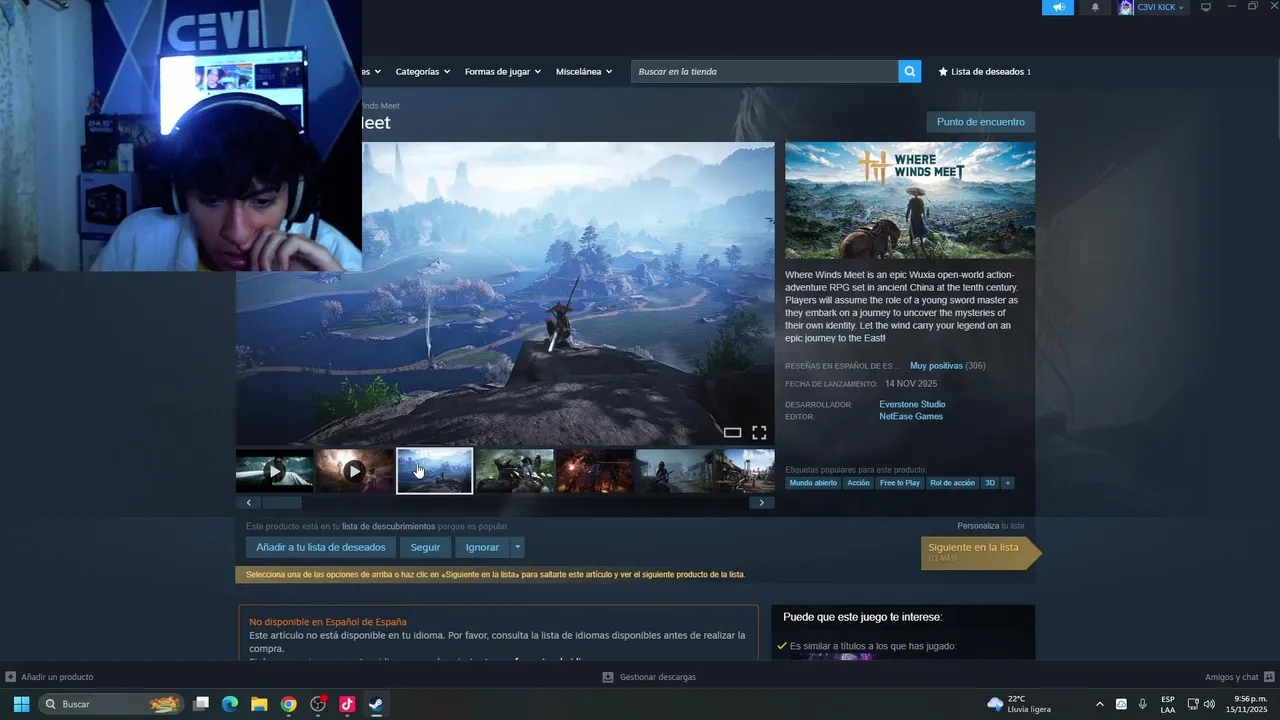Play the second trailer thumbnail
The width and height of the screenshot is (1280, 720).
coord(354,471)
